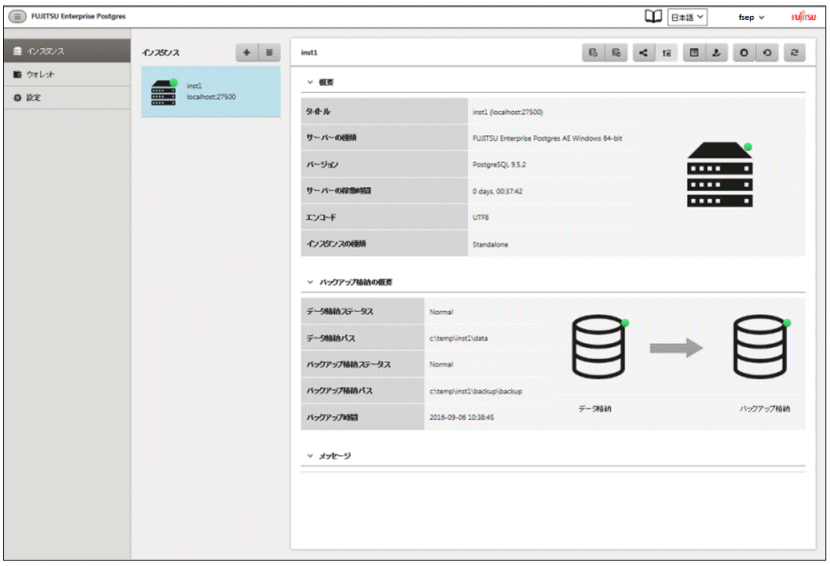Click the データ格納 database cylinder icon
830x566 pixels.
pos(599,346)
